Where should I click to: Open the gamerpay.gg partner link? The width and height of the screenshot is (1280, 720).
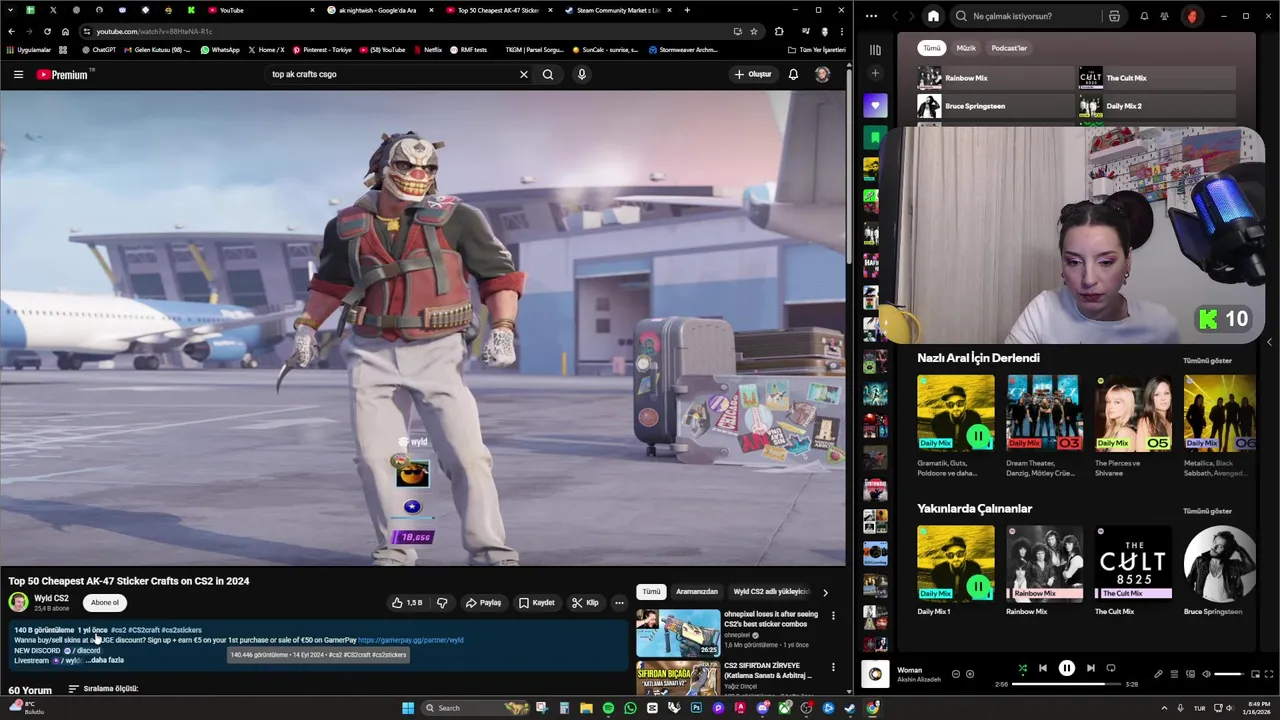(x=410, y=640)
